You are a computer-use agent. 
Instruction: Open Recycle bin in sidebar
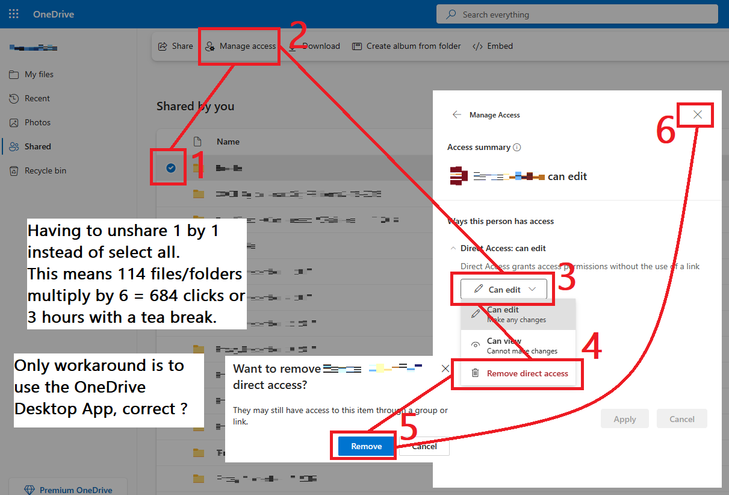pyautogui.click(x=38, y=171)
